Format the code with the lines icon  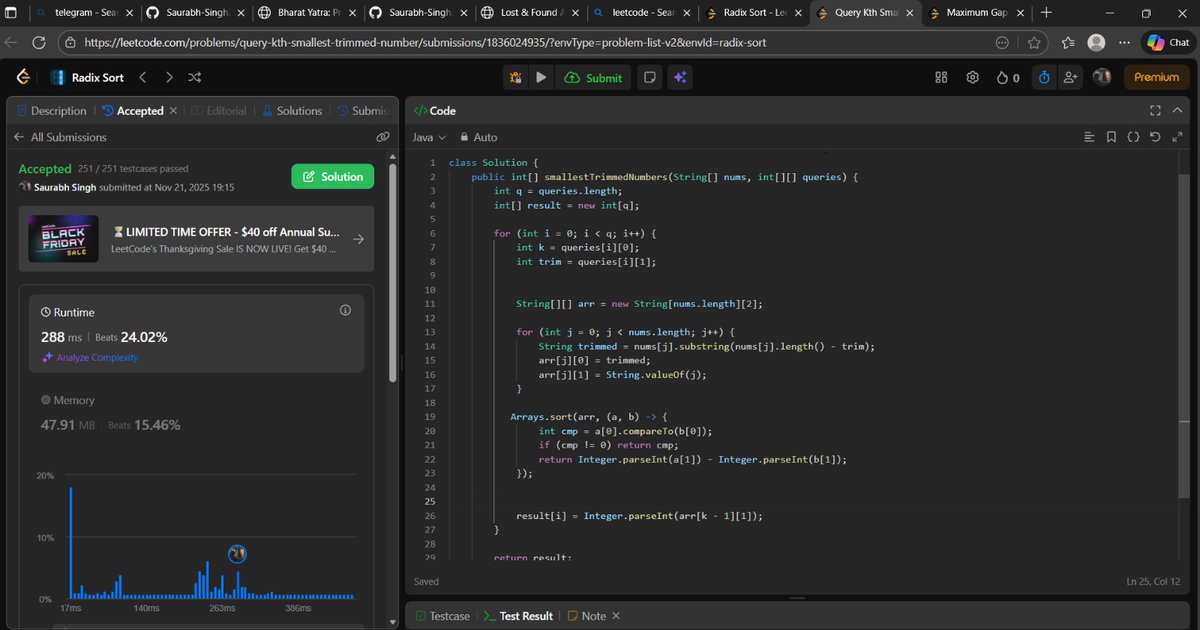(x=1090, y=137)
